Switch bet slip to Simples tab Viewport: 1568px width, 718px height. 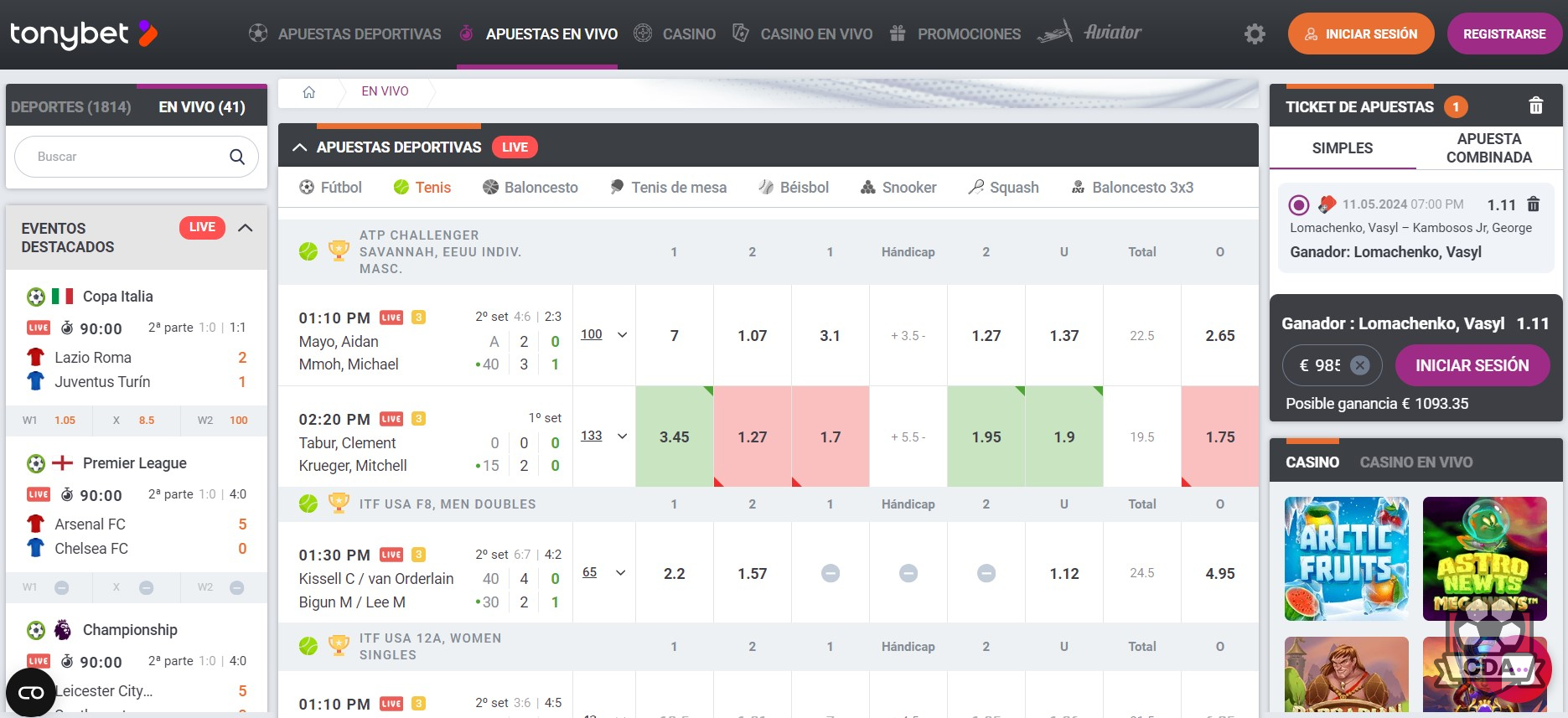click(1343, 148)
